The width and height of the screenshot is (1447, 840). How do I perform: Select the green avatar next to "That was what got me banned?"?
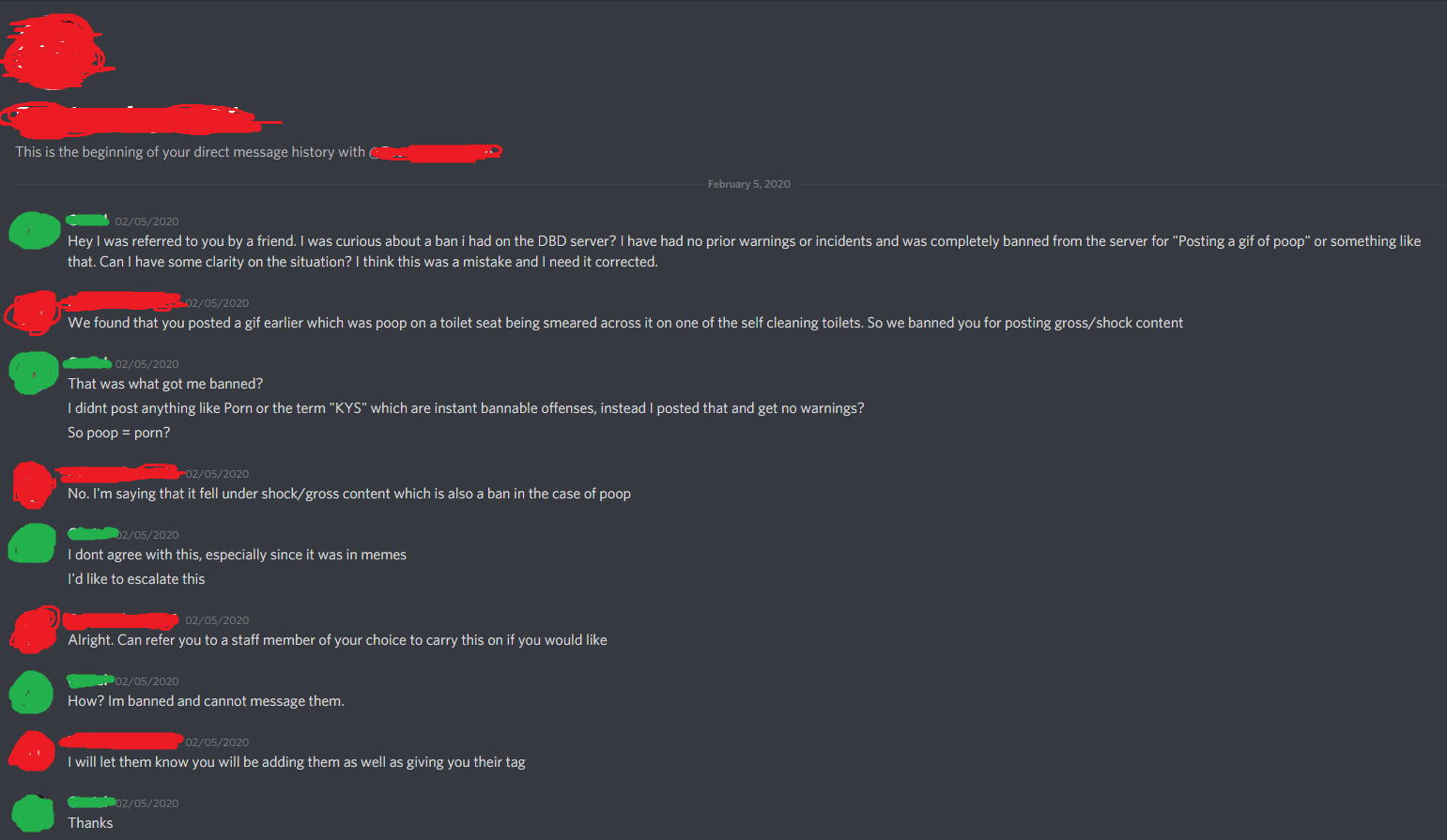(x=33, y=372)
